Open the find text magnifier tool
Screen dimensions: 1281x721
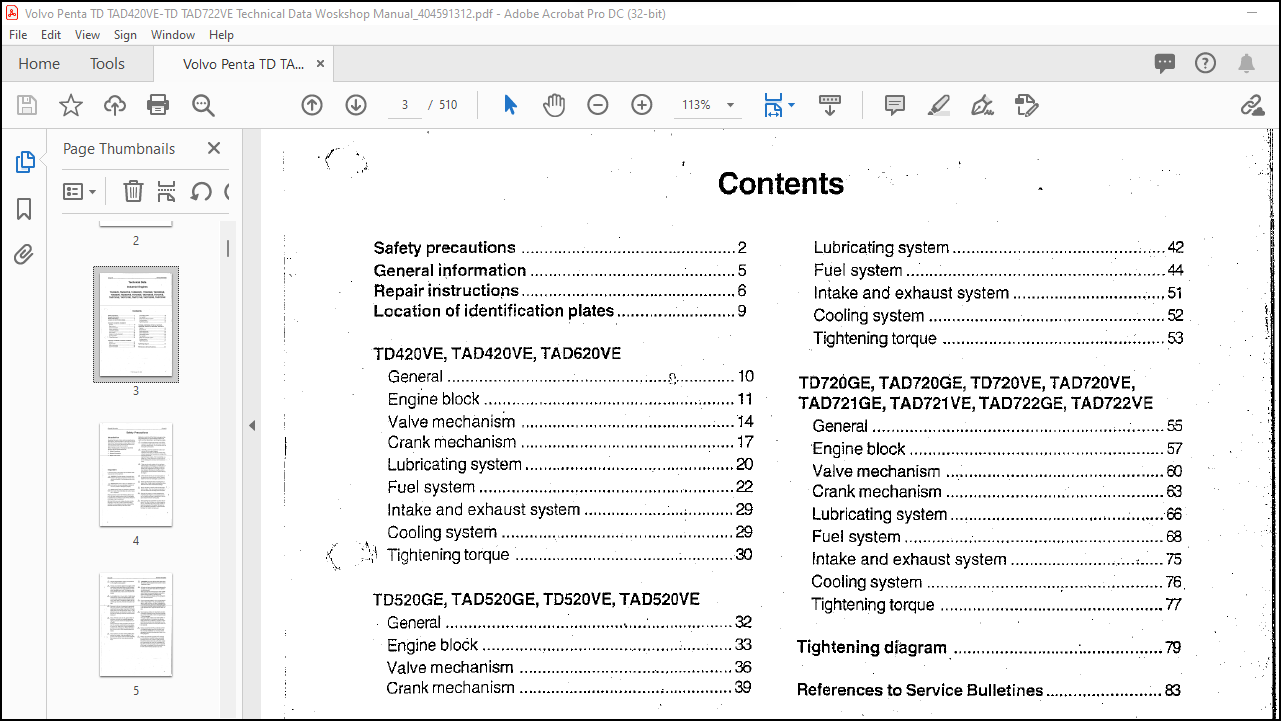pos(203,105)
